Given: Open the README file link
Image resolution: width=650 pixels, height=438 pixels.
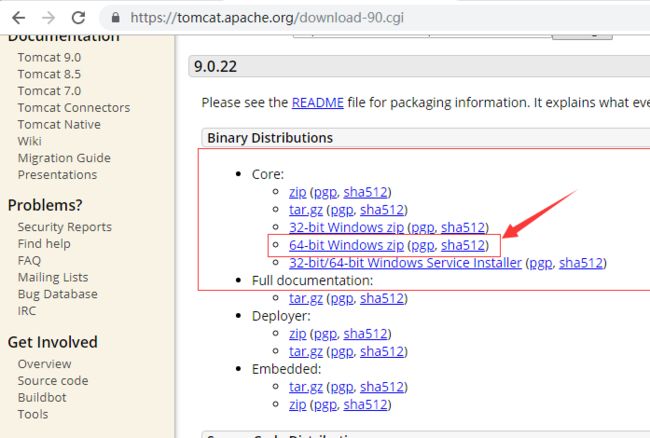Looking at the screenshot, I should click(x=318, y=102).
